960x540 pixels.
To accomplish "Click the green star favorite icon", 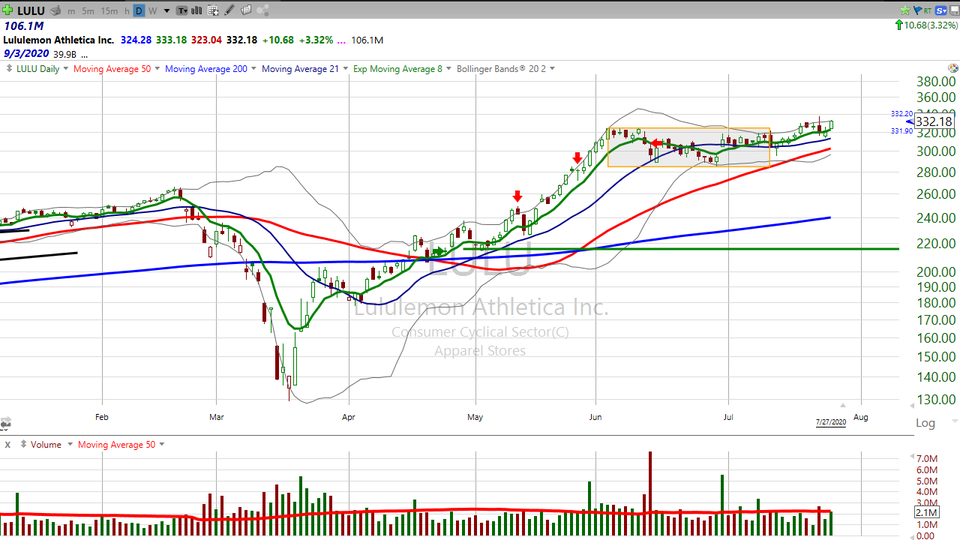I will tap(905, 10).
